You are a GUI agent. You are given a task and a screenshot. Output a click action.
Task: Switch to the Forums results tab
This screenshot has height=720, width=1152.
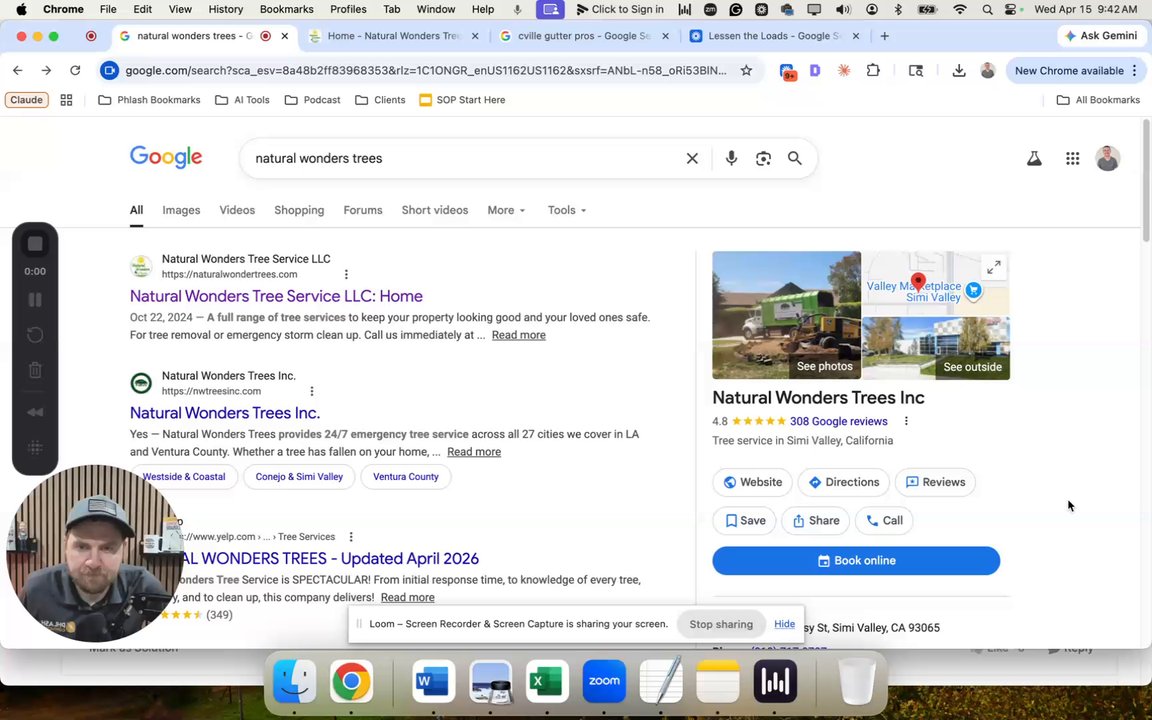click(x=363, y=210)
